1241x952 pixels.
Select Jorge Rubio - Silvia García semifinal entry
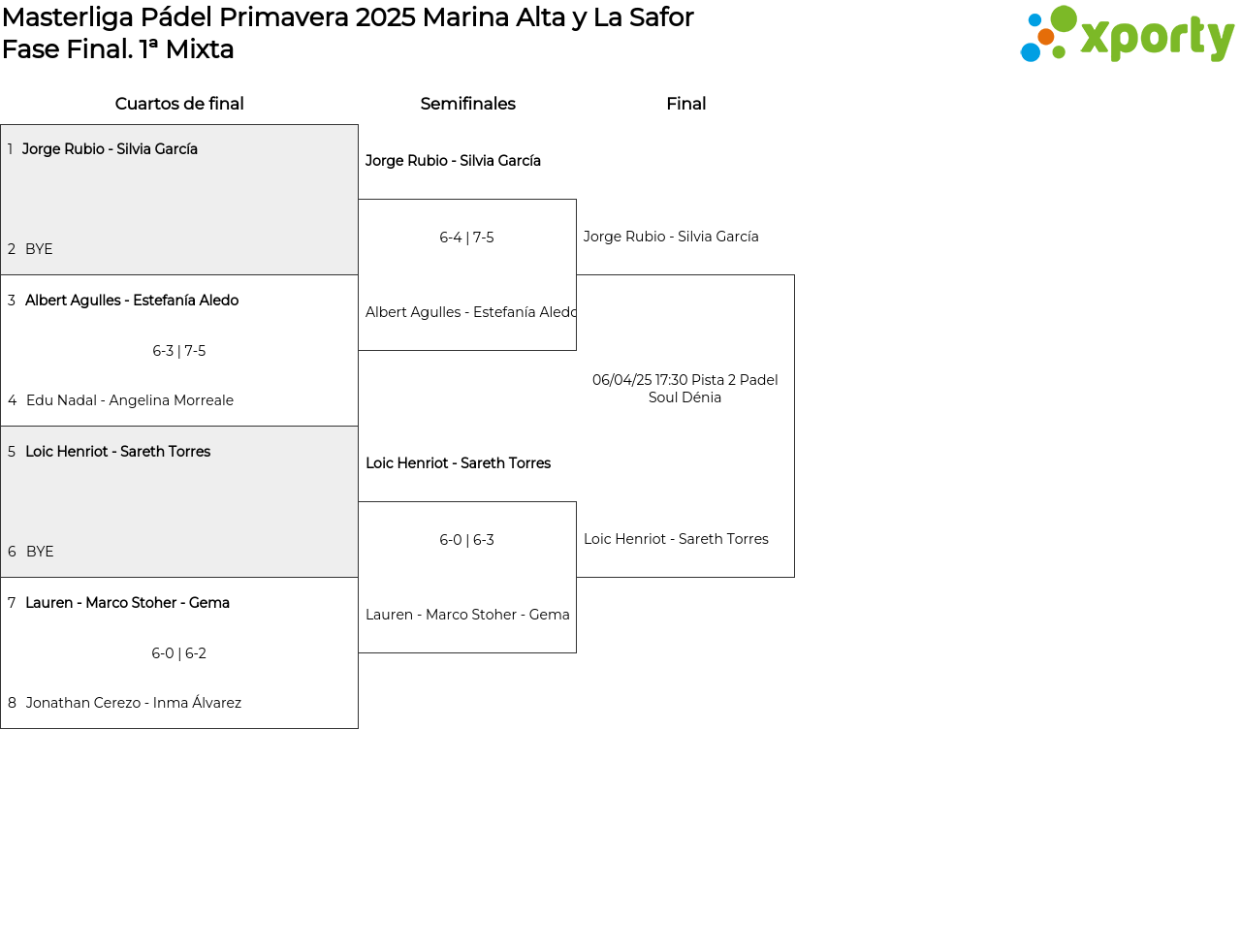[x=453, y=161]
